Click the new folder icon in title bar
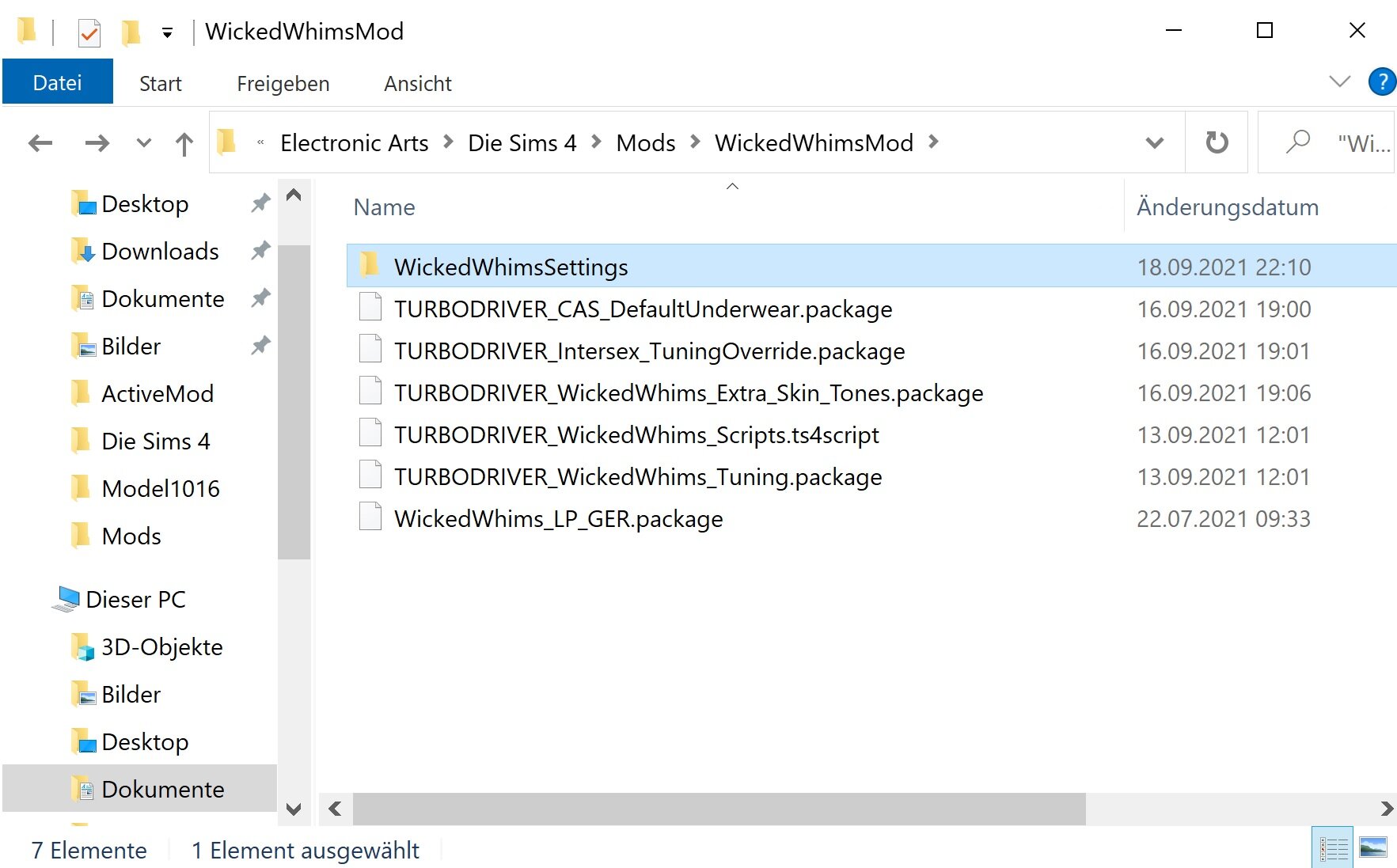1397x868 pixels. (x=131, y=32)
